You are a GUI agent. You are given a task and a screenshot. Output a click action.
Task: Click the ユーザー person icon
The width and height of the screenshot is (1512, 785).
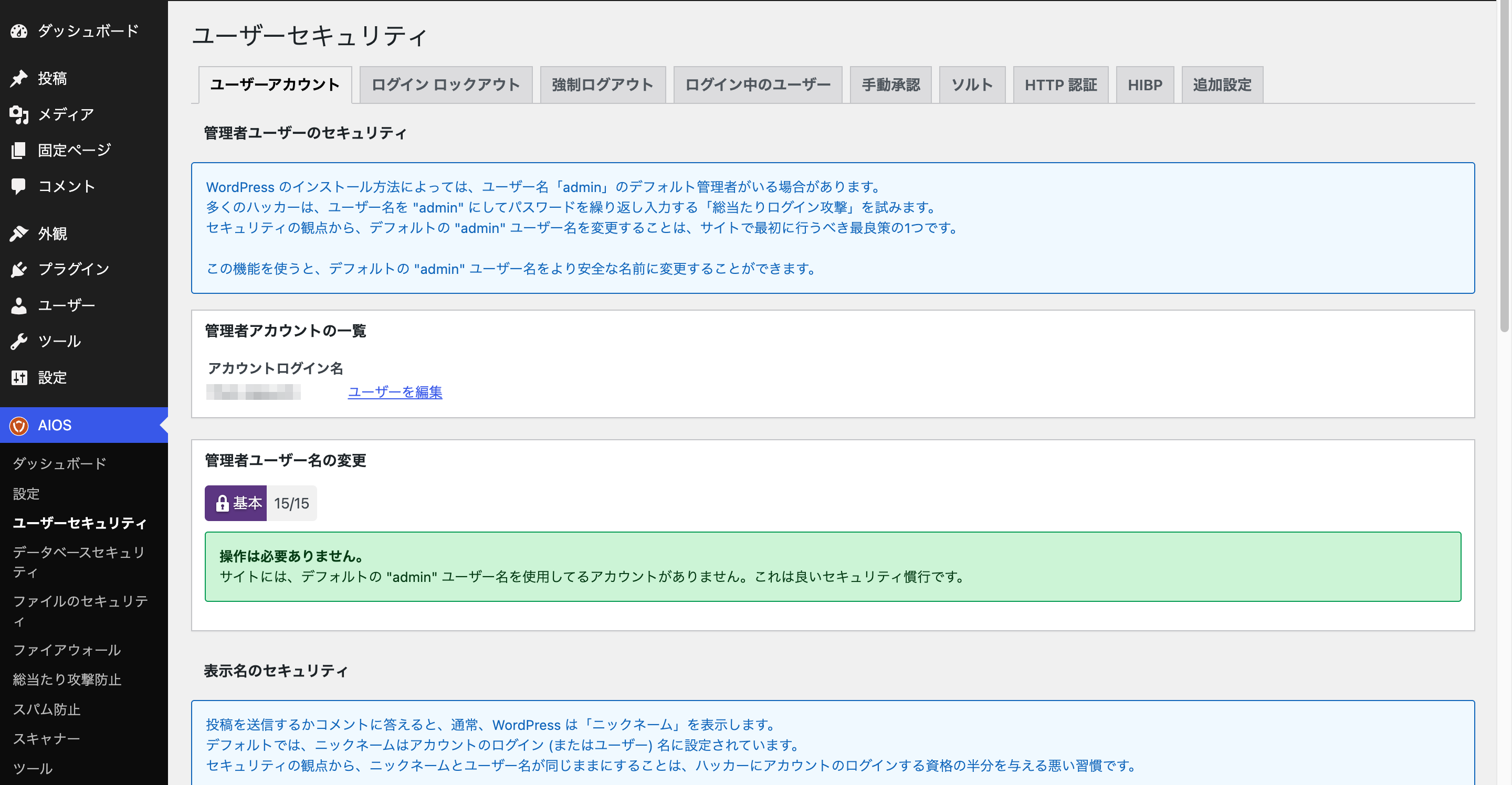(x=19, y=305)
